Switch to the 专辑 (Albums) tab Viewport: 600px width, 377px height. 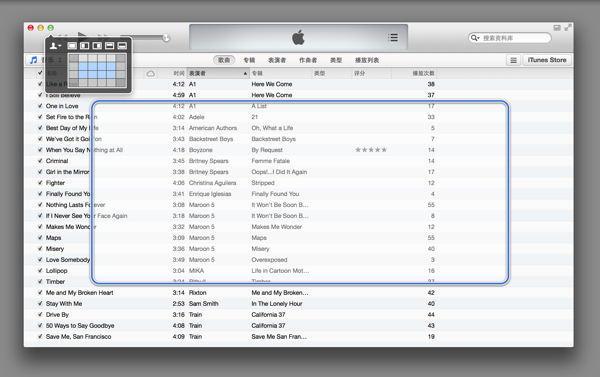click(249, 60)
